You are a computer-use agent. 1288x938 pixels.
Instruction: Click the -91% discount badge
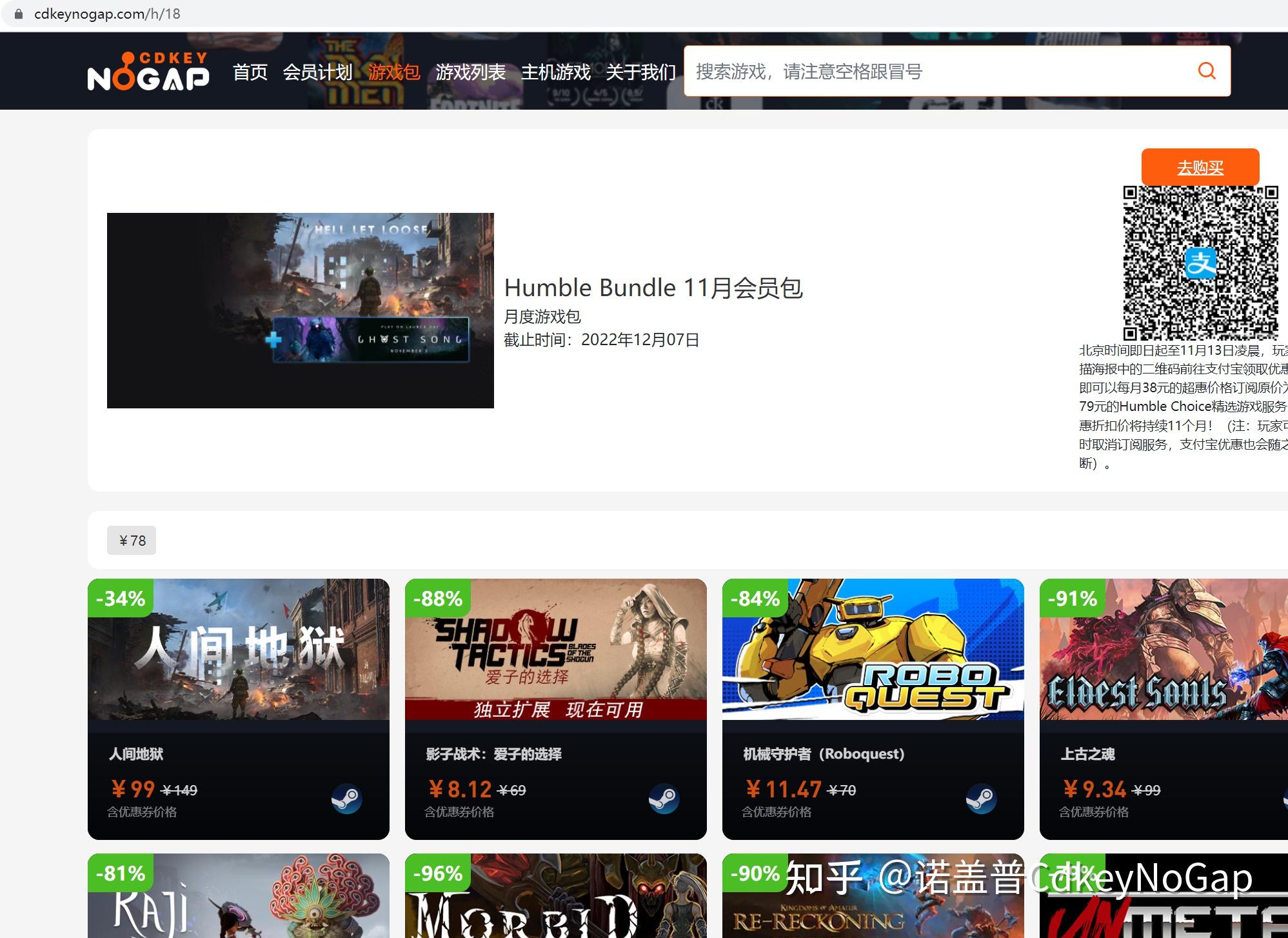(x=1073, y=598)
